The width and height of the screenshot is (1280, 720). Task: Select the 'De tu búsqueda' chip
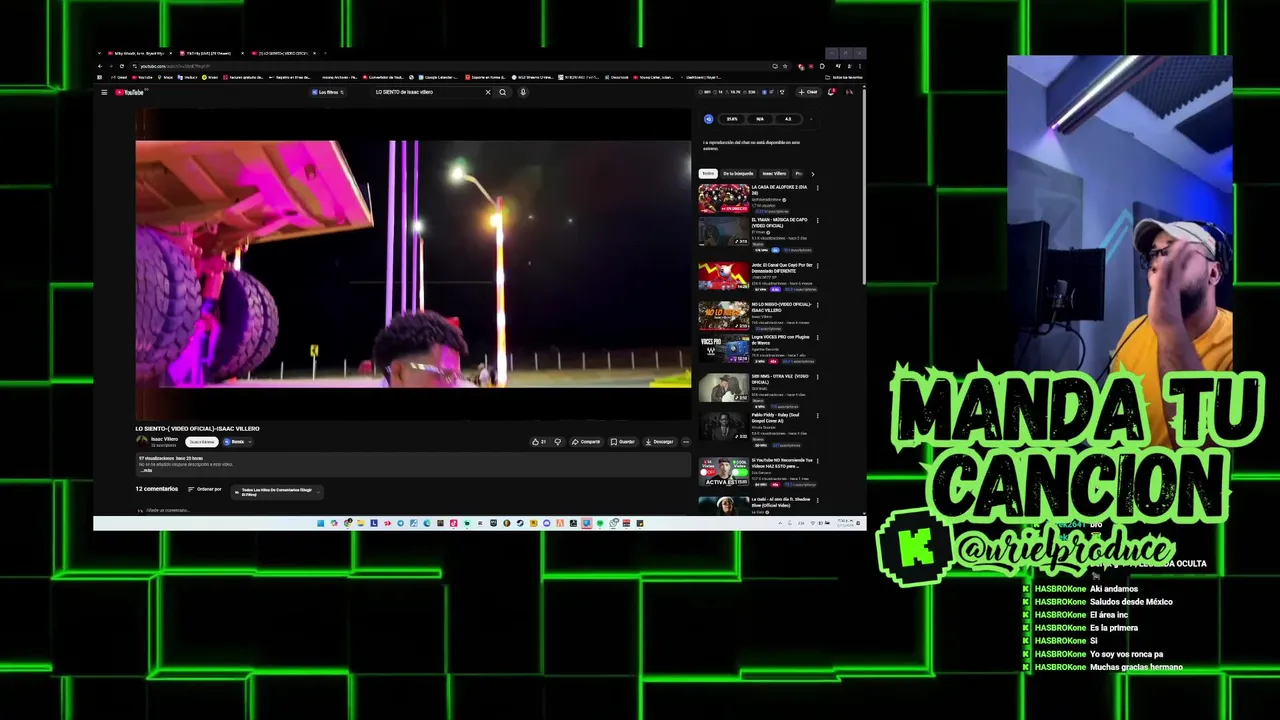pyautogui.click(x=738, y=173)
